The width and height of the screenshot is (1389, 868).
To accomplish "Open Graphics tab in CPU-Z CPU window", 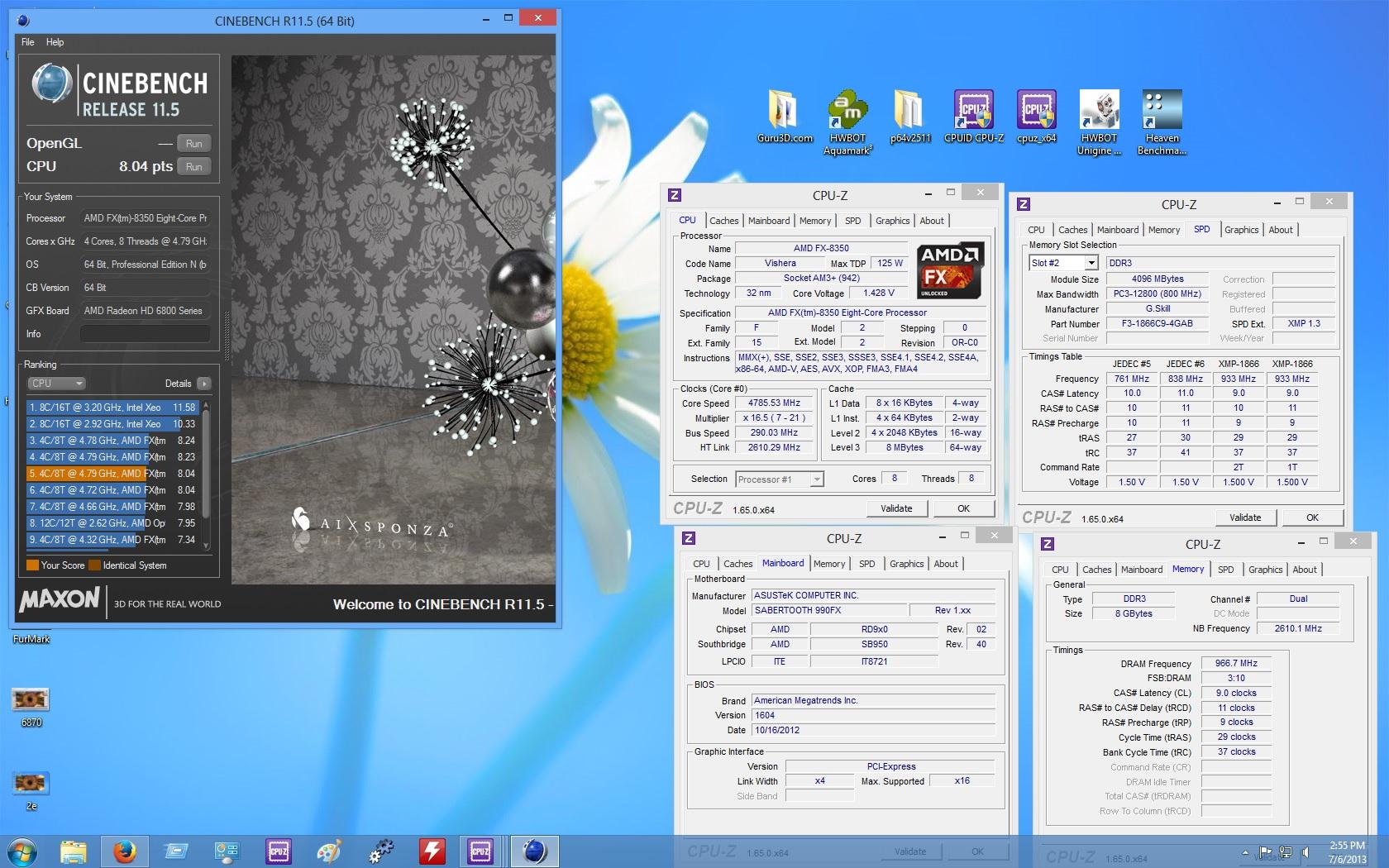I will tap(892, 221).
